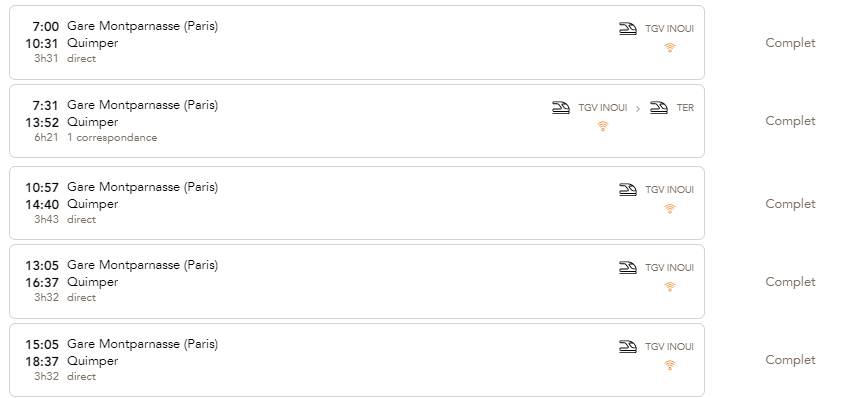Click the train icon for the 10:57 departure
The image size is (861, 398).
pyautogui.click(x=628, y=189)
